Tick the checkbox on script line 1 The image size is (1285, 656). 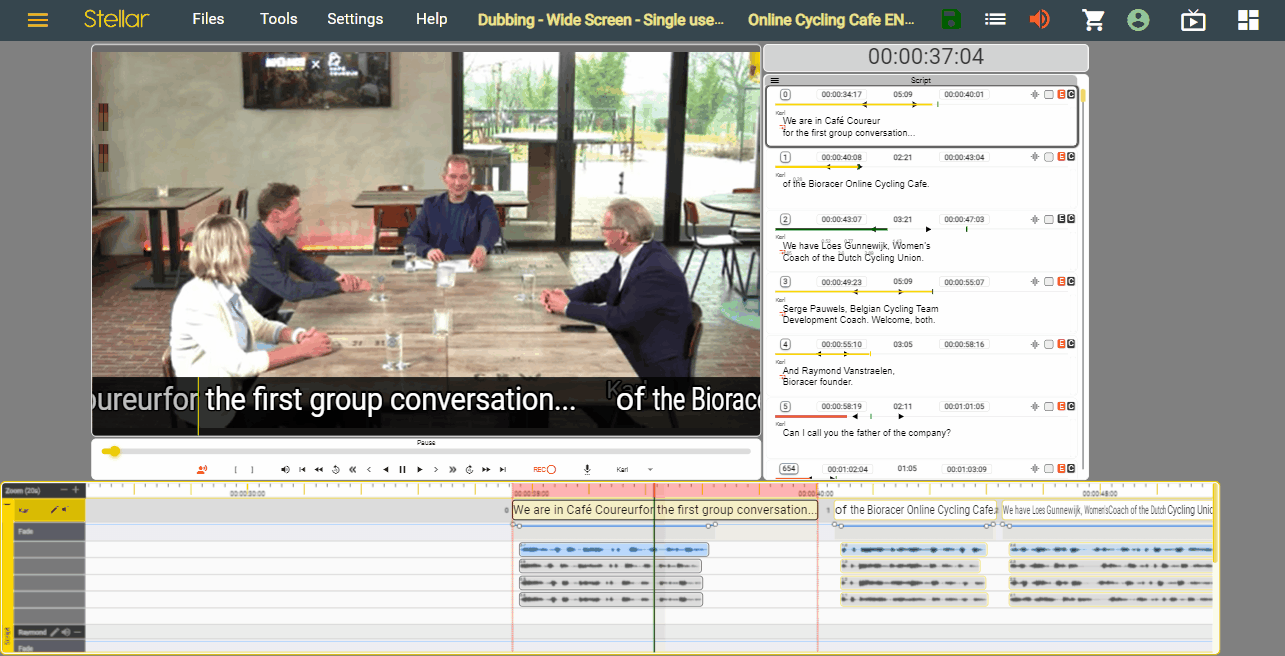pos(1048,157)
